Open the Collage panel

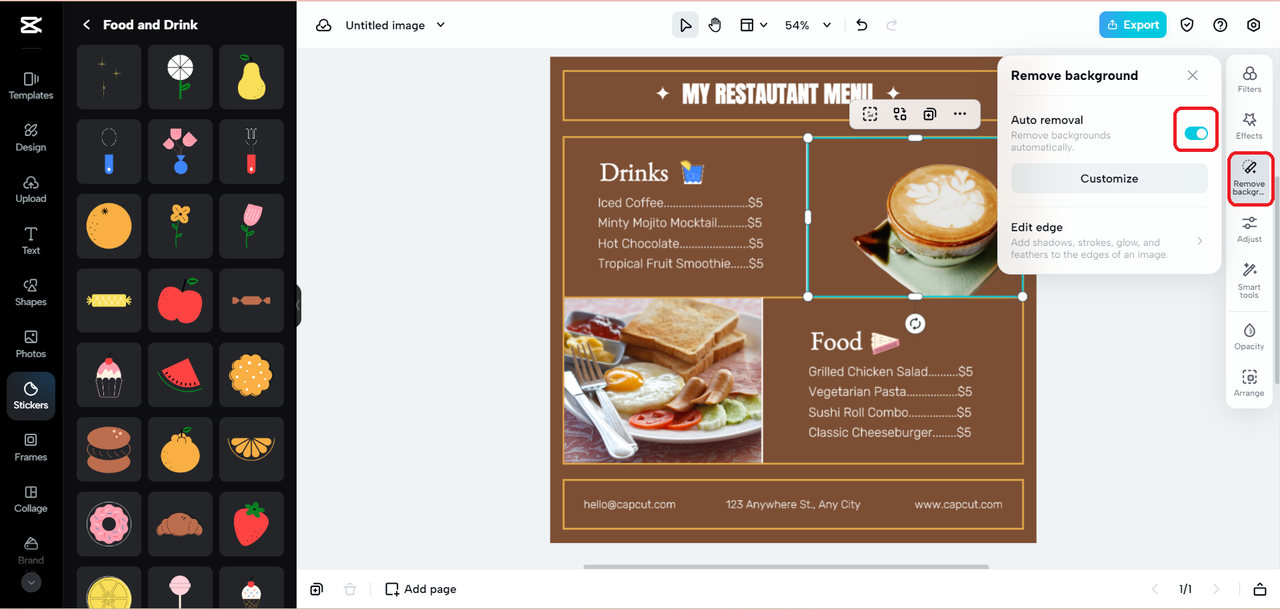point(31,499)
